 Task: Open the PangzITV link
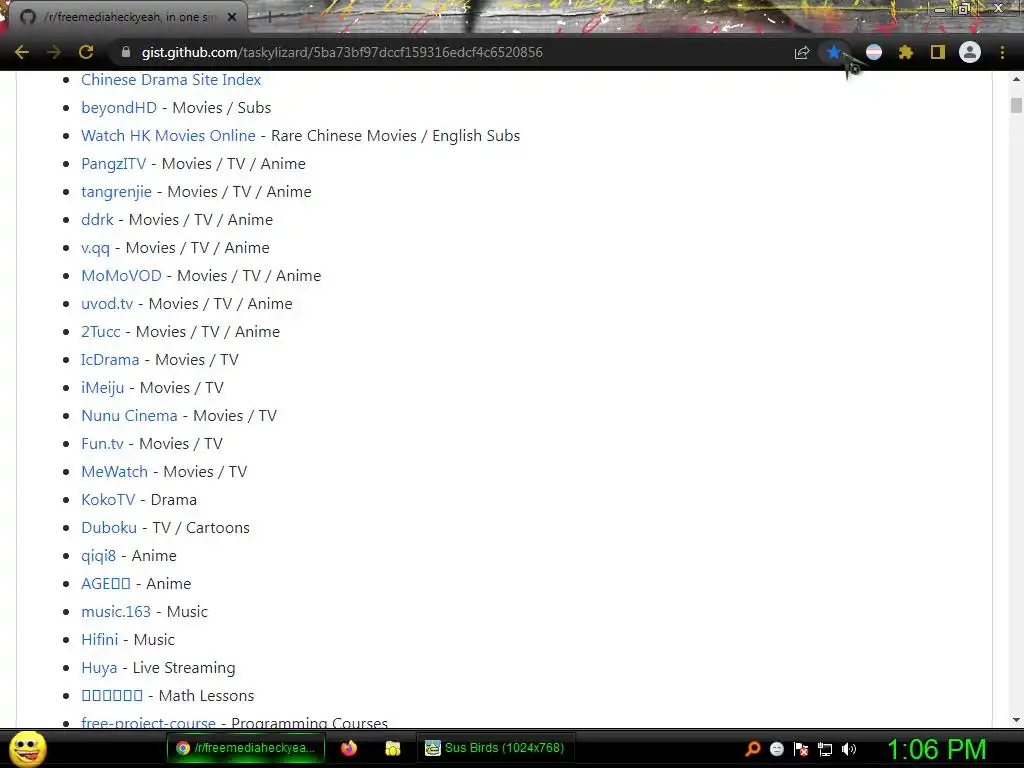click(114, 164)
